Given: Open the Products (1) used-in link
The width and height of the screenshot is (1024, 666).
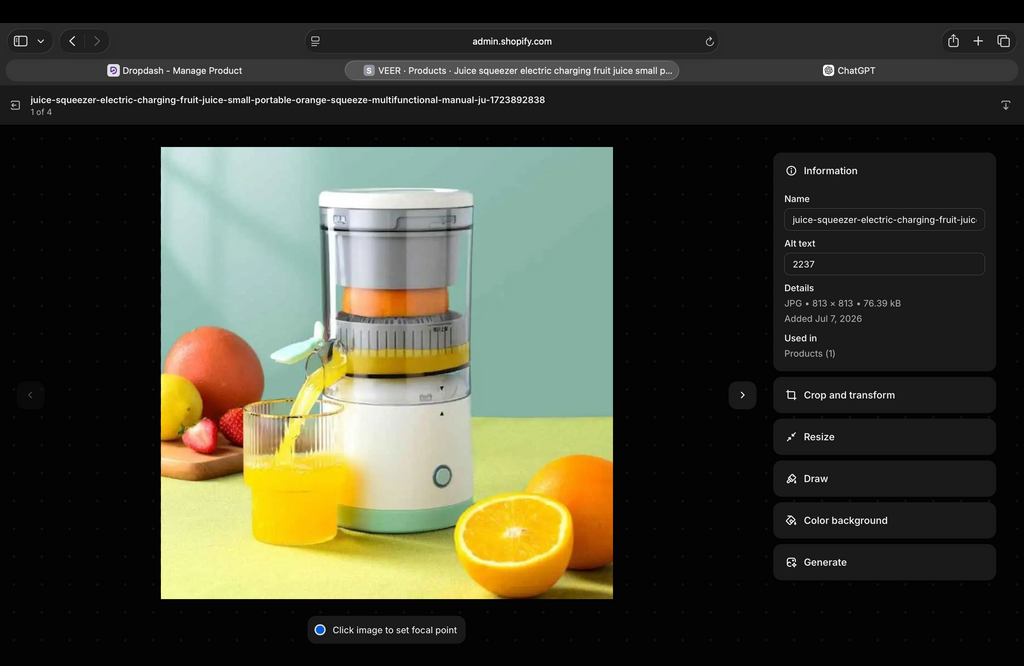Looking at the screenshot, I should pyautogui.click(x=809, y=353).
